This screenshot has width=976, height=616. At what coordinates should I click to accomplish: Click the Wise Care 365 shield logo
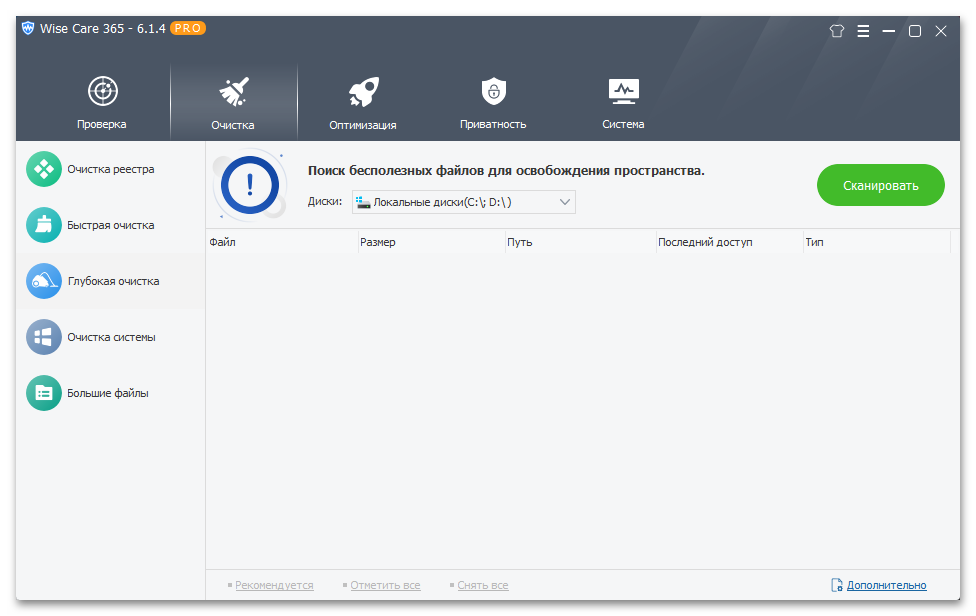[28, 28]
